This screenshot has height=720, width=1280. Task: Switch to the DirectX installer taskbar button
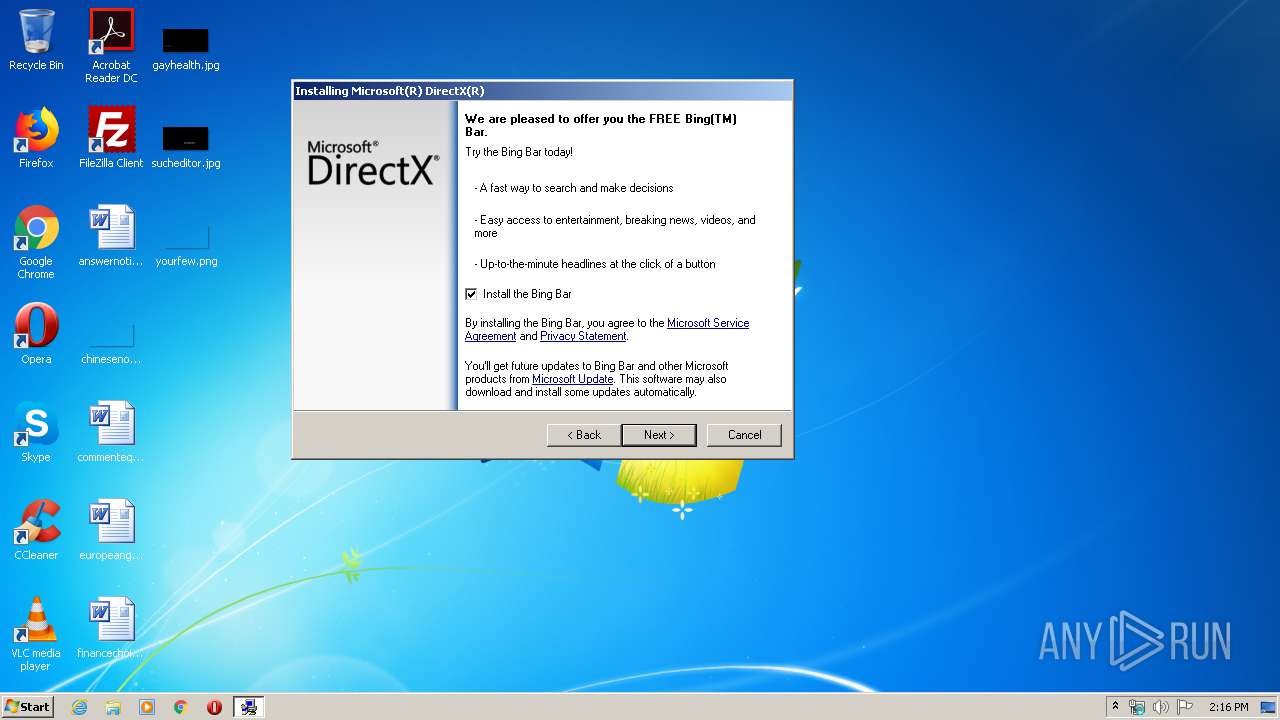249,707
